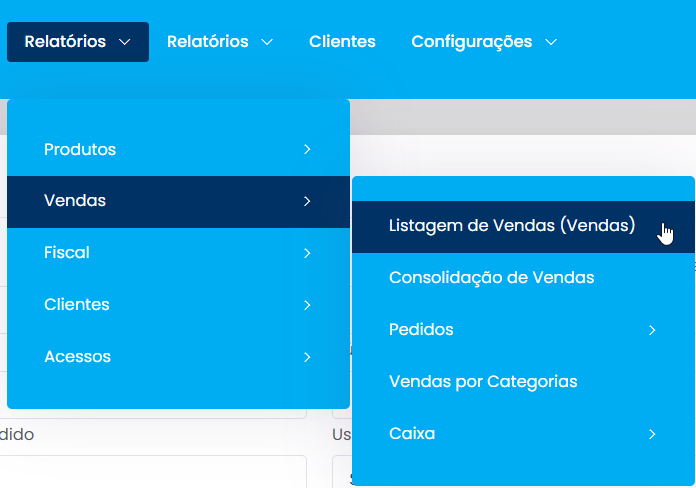This screenshot has height=488, width=696.
Task: Open Listagem de Vendas (Vendas) report
Action: [523, 226]
